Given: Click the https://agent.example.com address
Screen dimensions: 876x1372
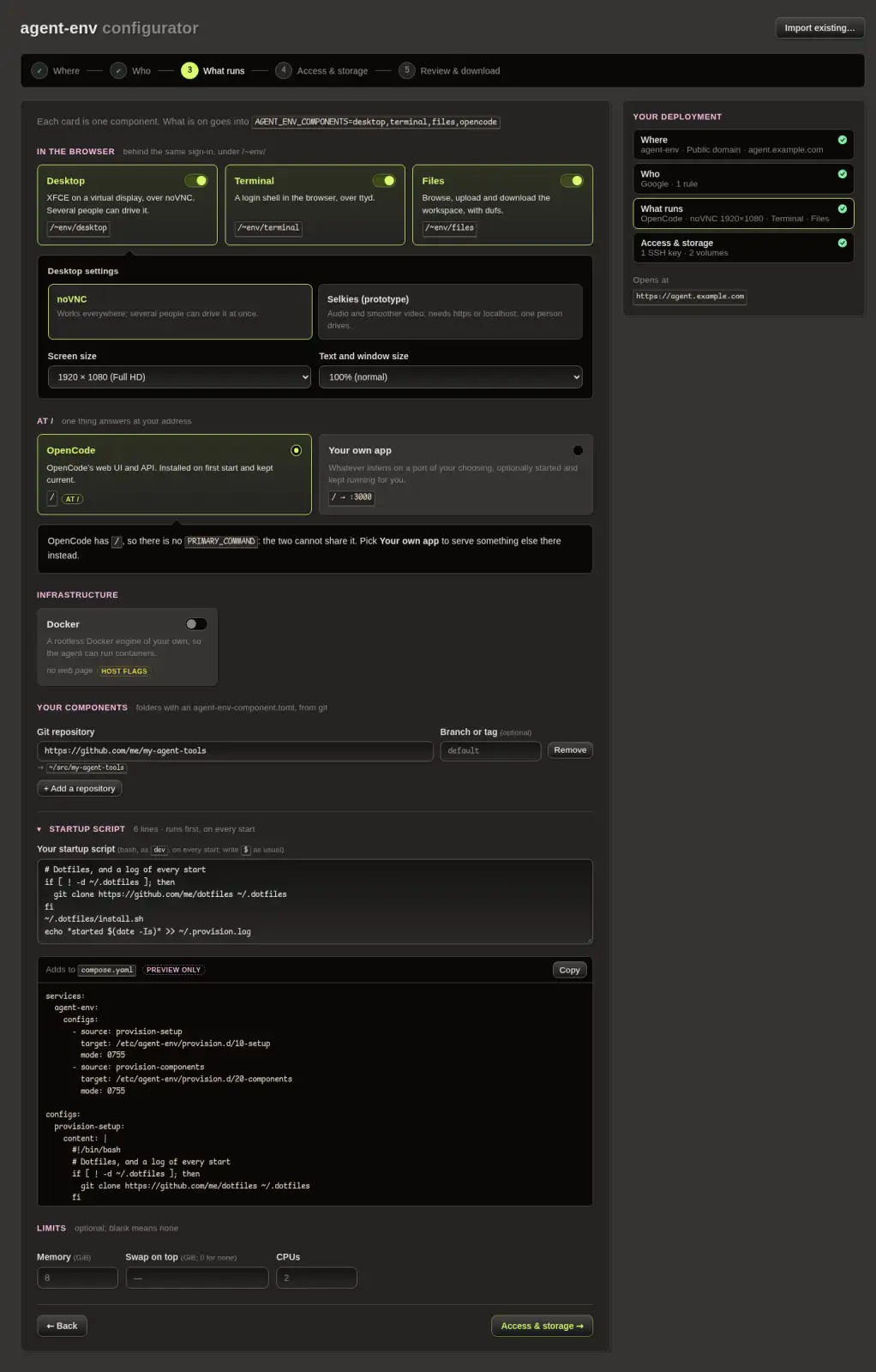Looking at the screenshot, I should coord(690,297).
